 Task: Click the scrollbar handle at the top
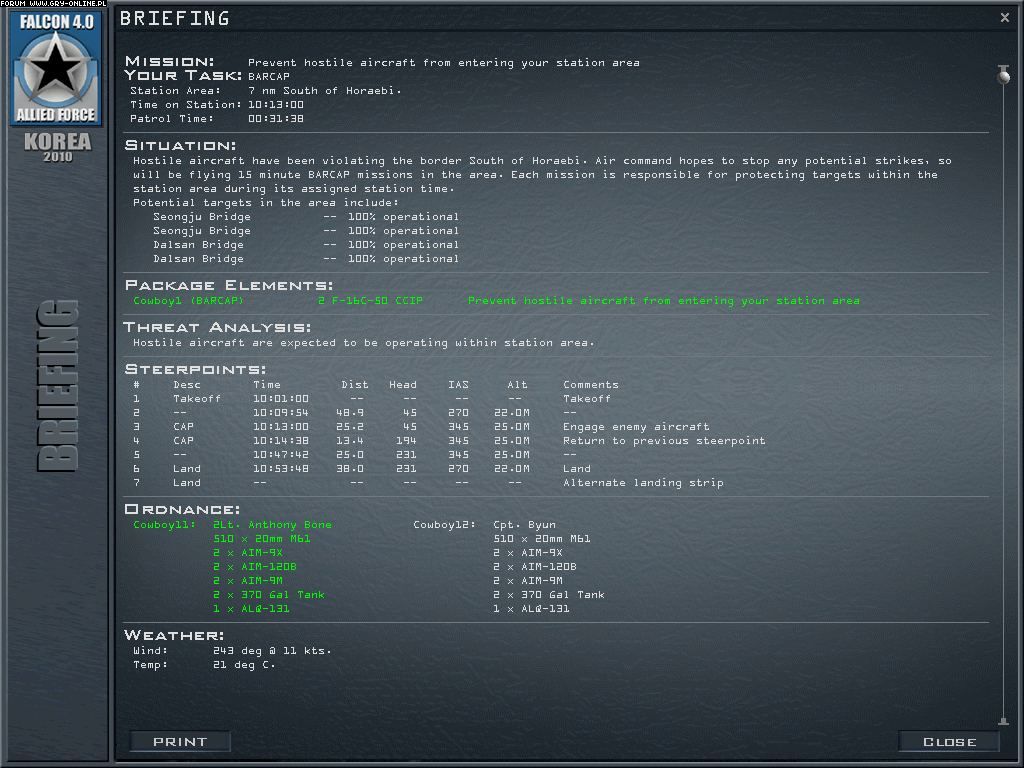pyautogui.click(x=1003, y=74)
